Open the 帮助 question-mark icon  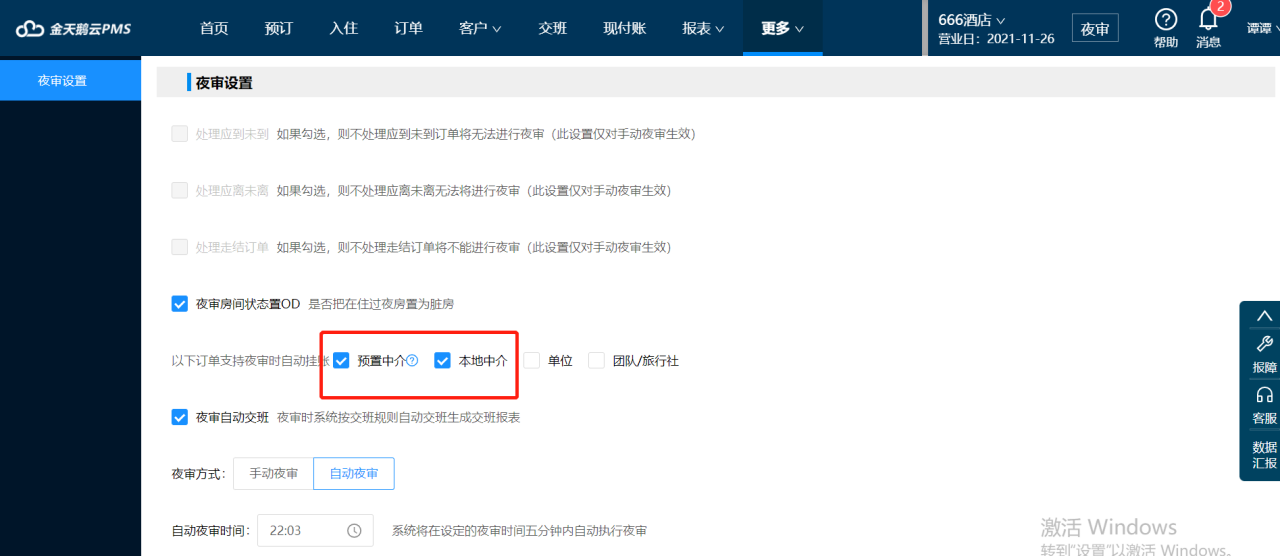point(1166,19)
